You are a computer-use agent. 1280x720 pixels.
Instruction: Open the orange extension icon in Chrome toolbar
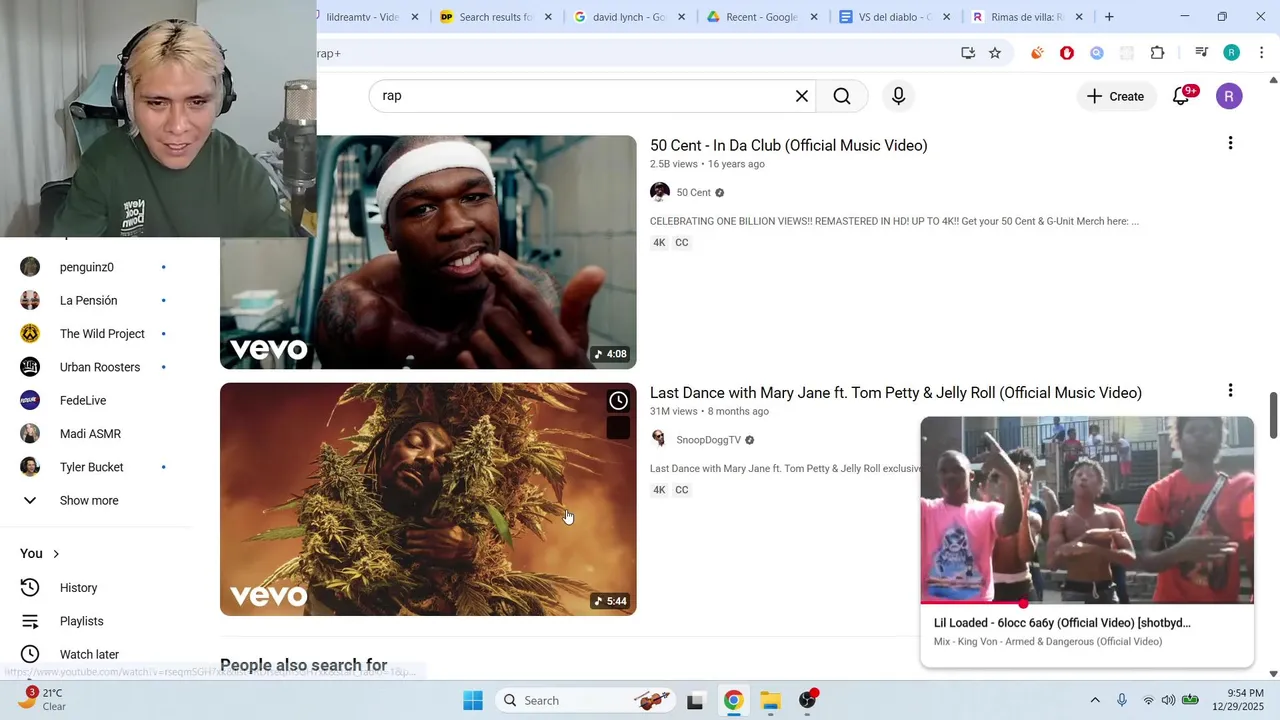click(x=1037, y=53)
